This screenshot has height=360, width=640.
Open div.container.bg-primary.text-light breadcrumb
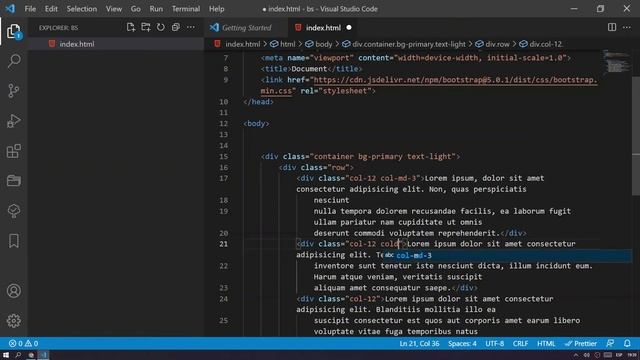pyautogui.click(x=409, y=44)
